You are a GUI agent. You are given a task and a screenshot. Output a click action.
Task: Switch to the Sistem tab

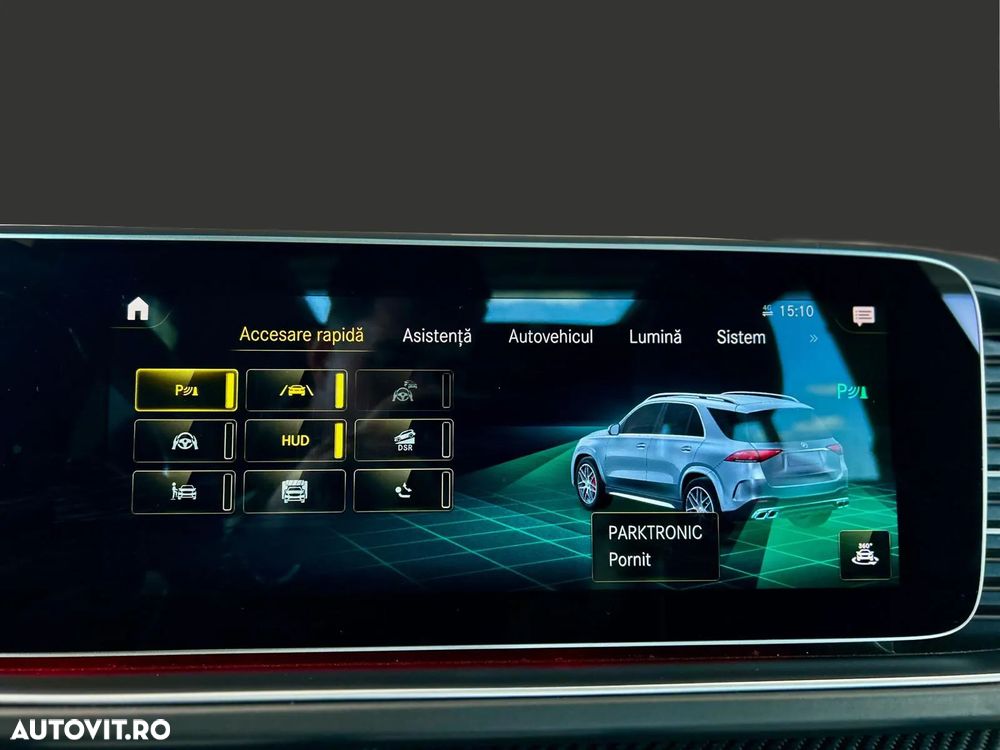(x=741, y=337)
